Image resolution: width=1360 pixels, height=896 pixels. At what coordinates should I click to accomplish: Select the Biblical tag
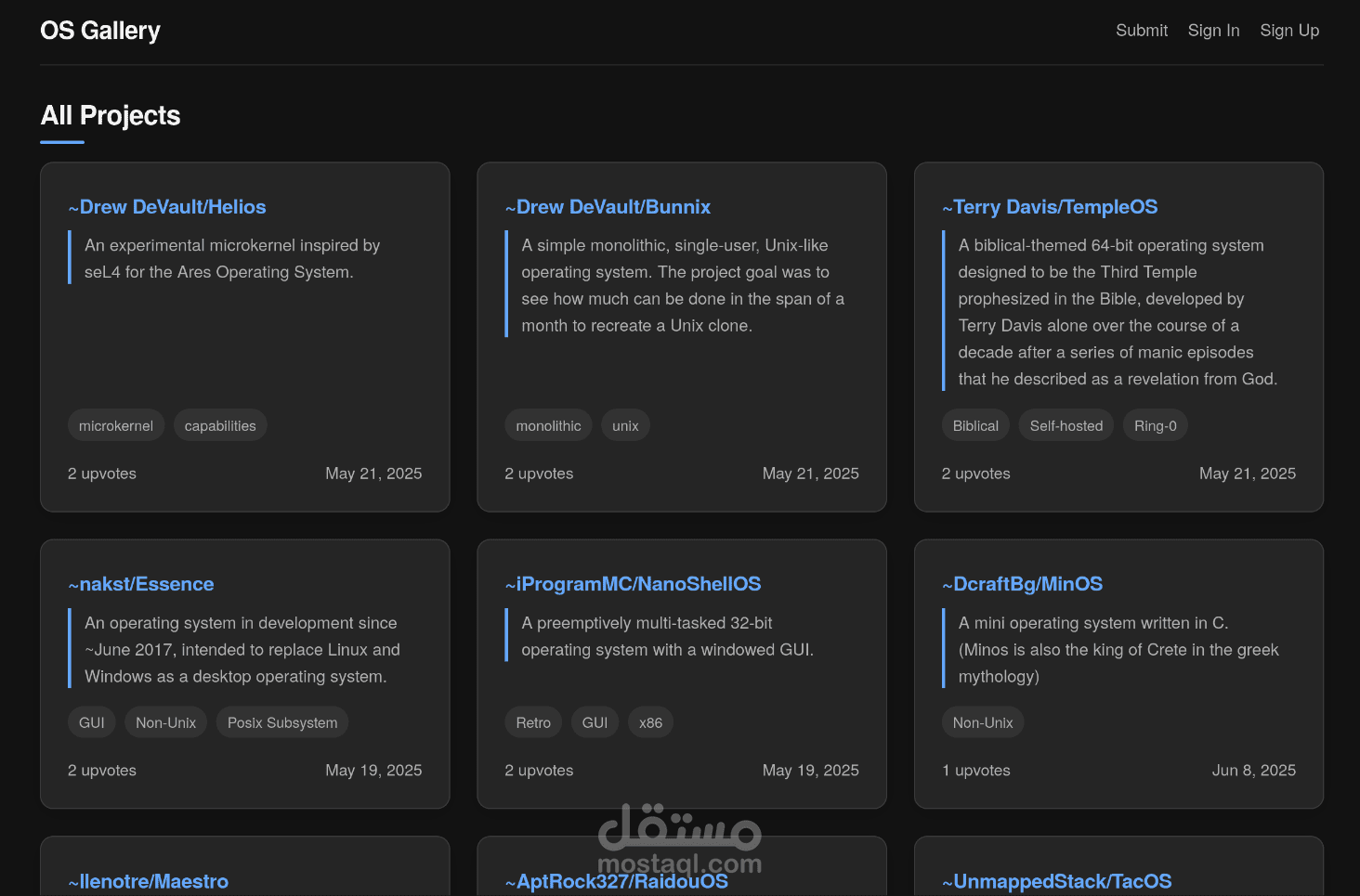[x=975, y=425]
